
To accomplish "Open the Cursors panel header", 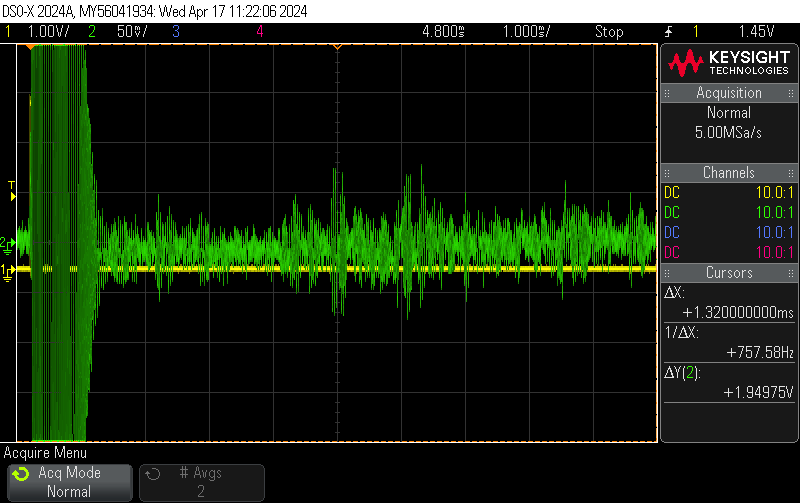I will tap(729, 273).
